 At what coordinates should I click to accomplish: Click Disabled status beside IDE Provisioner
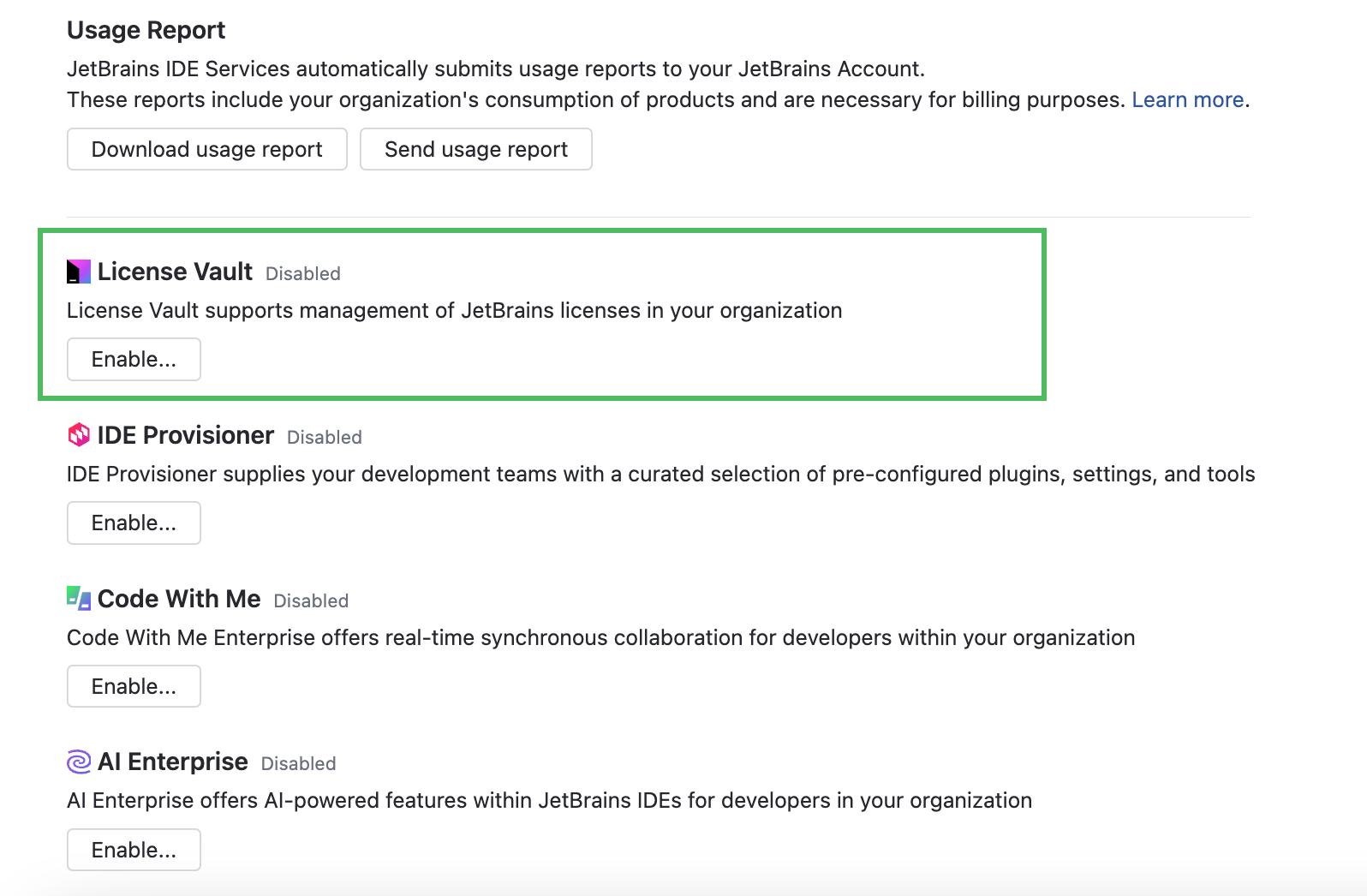click(x=325, y=438)
